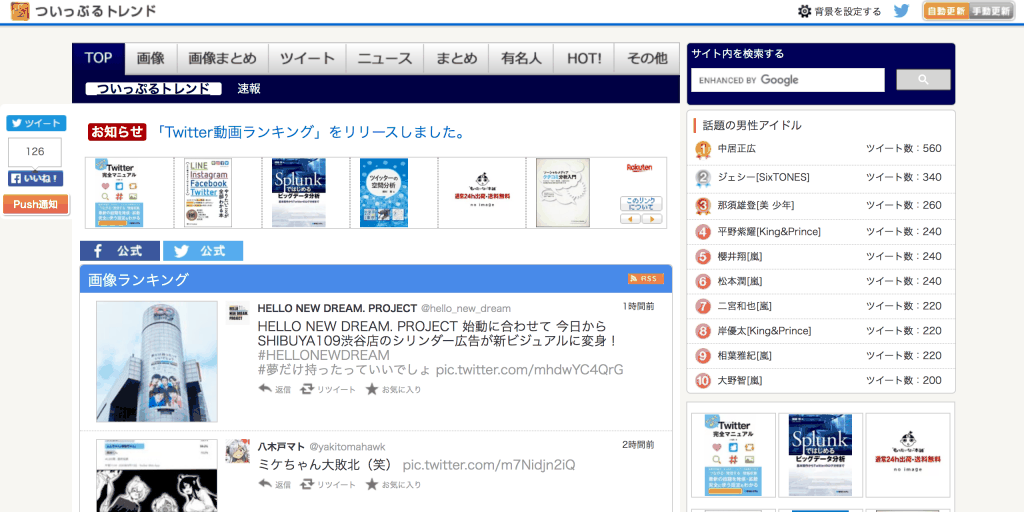Open the #HELLONEWDREAM hashtag link

324,355
